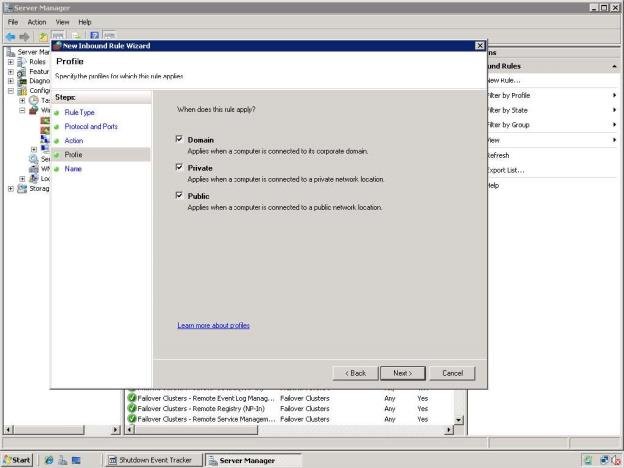Image resolution: width=624 pixels, height=468 pixels.
Task: Go to Action step in wizard
Action: point(74,140)
